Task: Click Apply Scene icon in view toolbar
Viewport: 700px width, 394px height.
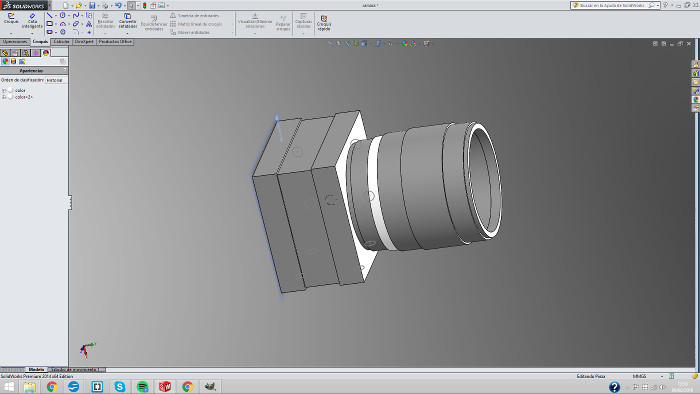Action: coord(413,43)
